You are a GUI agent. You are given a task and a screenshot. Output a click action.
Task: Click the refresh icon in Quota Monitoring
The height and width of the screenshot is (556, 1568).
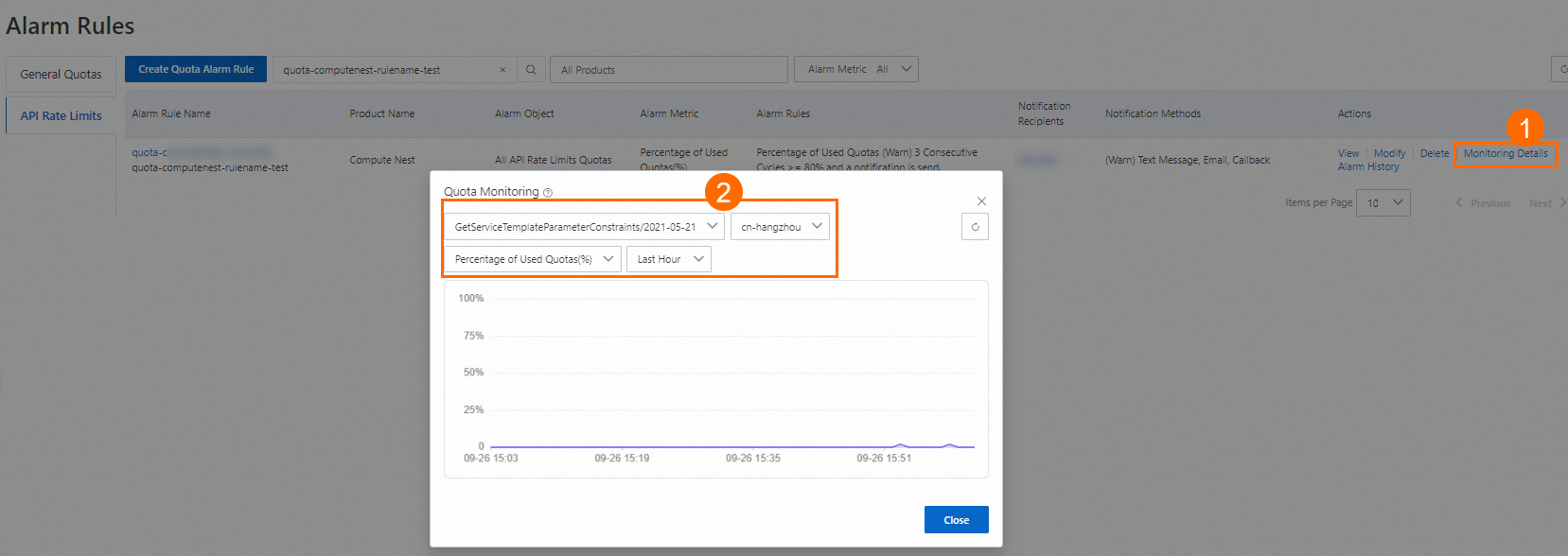(x=975, y=227)
